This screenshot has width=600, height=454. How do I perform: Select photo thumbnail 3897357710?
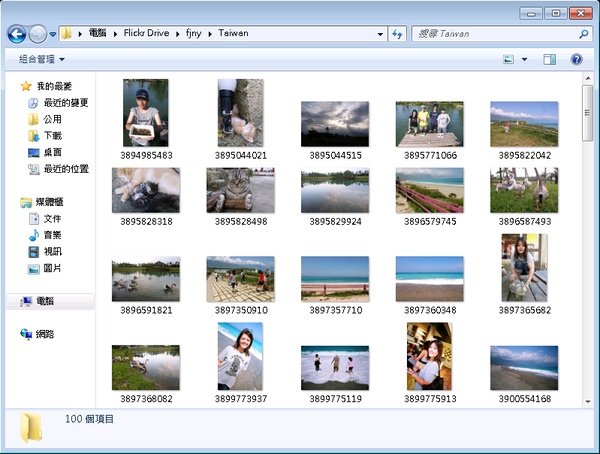335,279
